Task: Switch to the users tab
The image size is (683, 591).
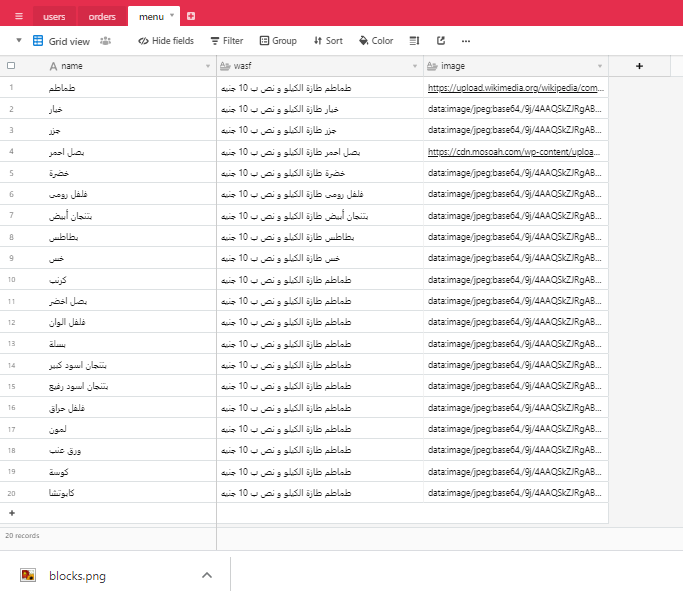Action: coord(54,17)
